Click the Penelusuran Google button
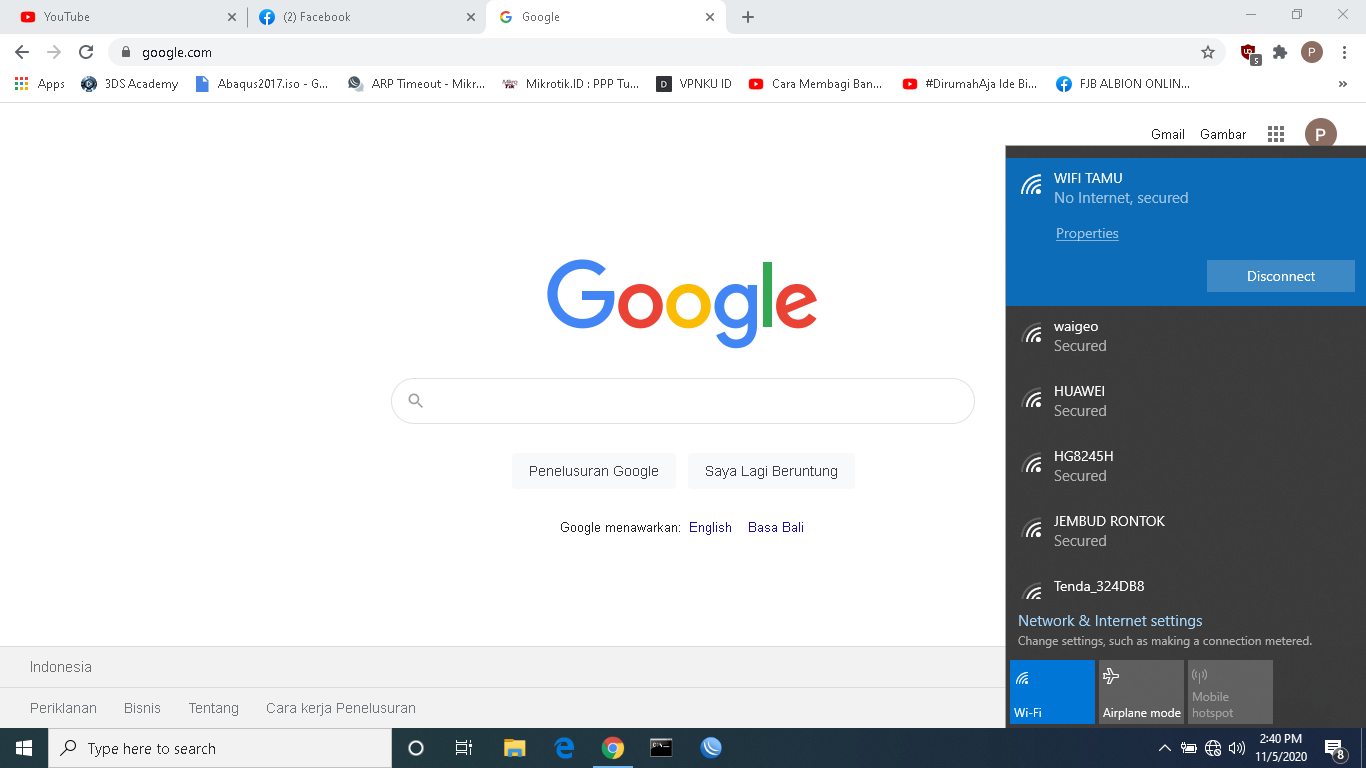This screenshot has width=1366, height=768. [x=594, y=471]
